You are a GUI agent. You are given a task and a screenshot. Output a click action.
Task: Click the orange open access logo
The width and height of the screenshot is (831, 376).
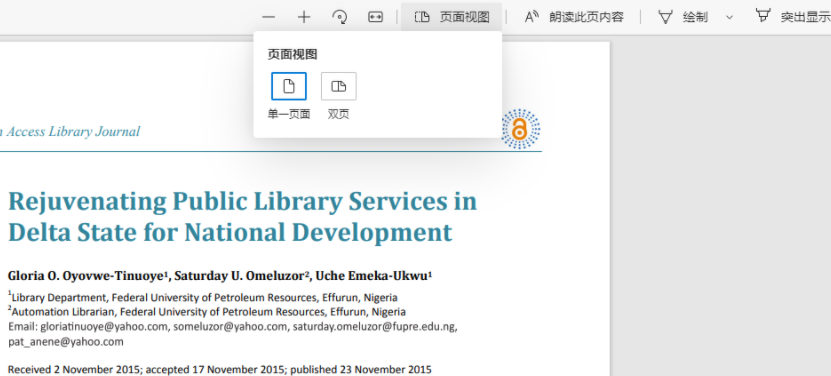[520, 129]
